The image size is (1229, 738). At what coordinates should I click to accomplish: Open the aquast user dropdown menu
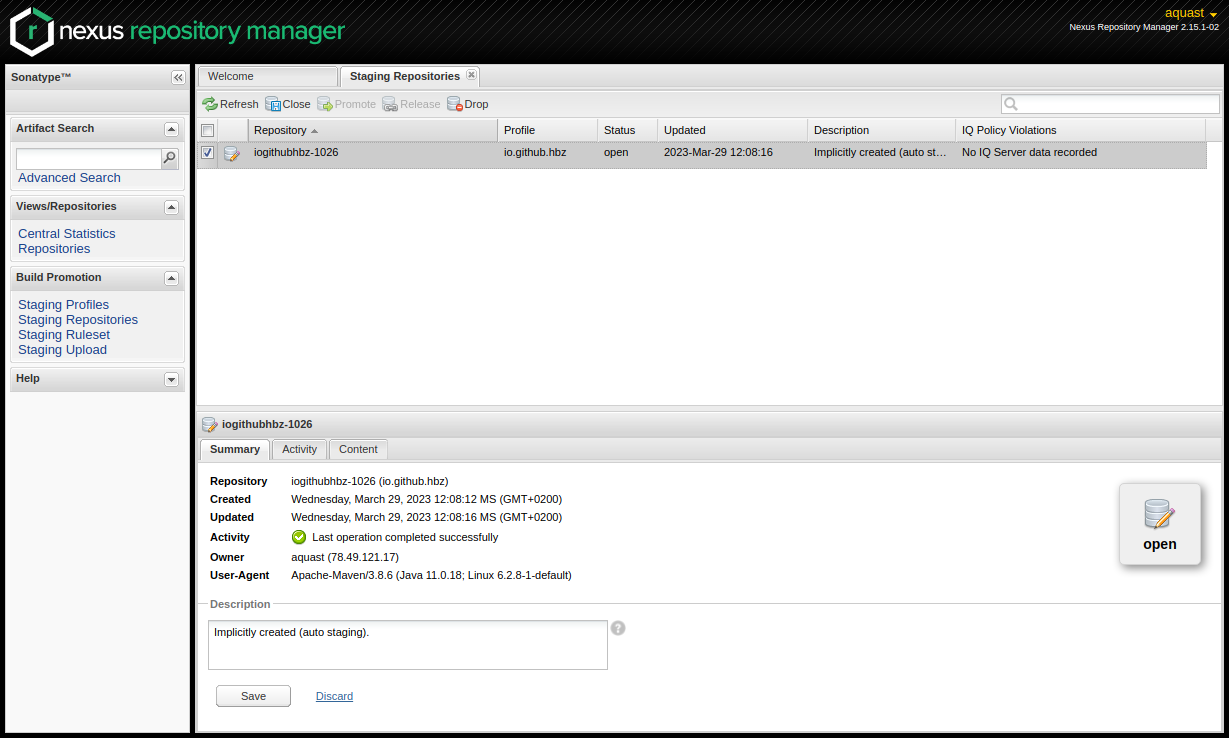coord(1191,13)
